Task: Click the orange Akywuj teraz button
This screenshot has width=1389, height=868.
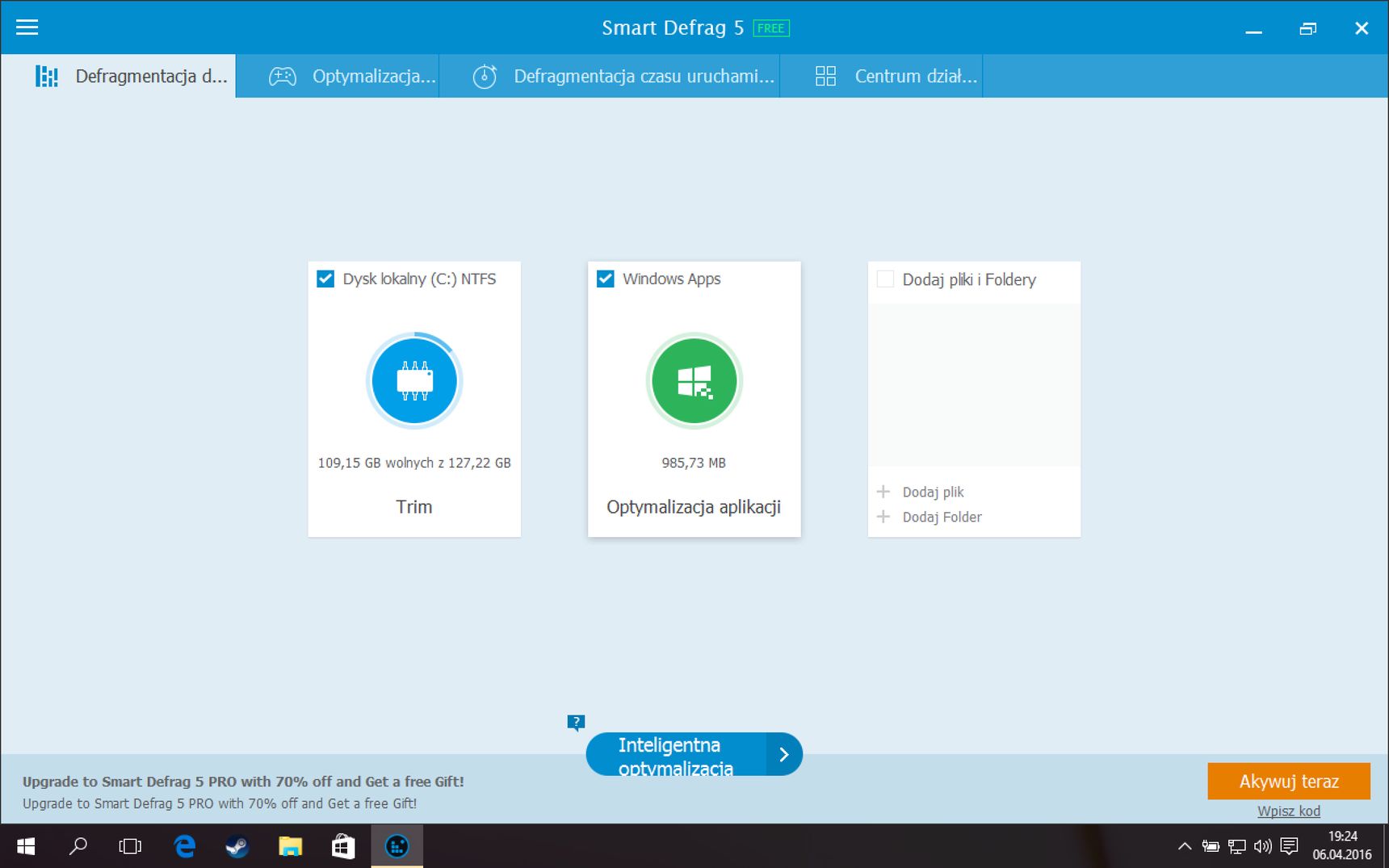Action: [1289, 782]
